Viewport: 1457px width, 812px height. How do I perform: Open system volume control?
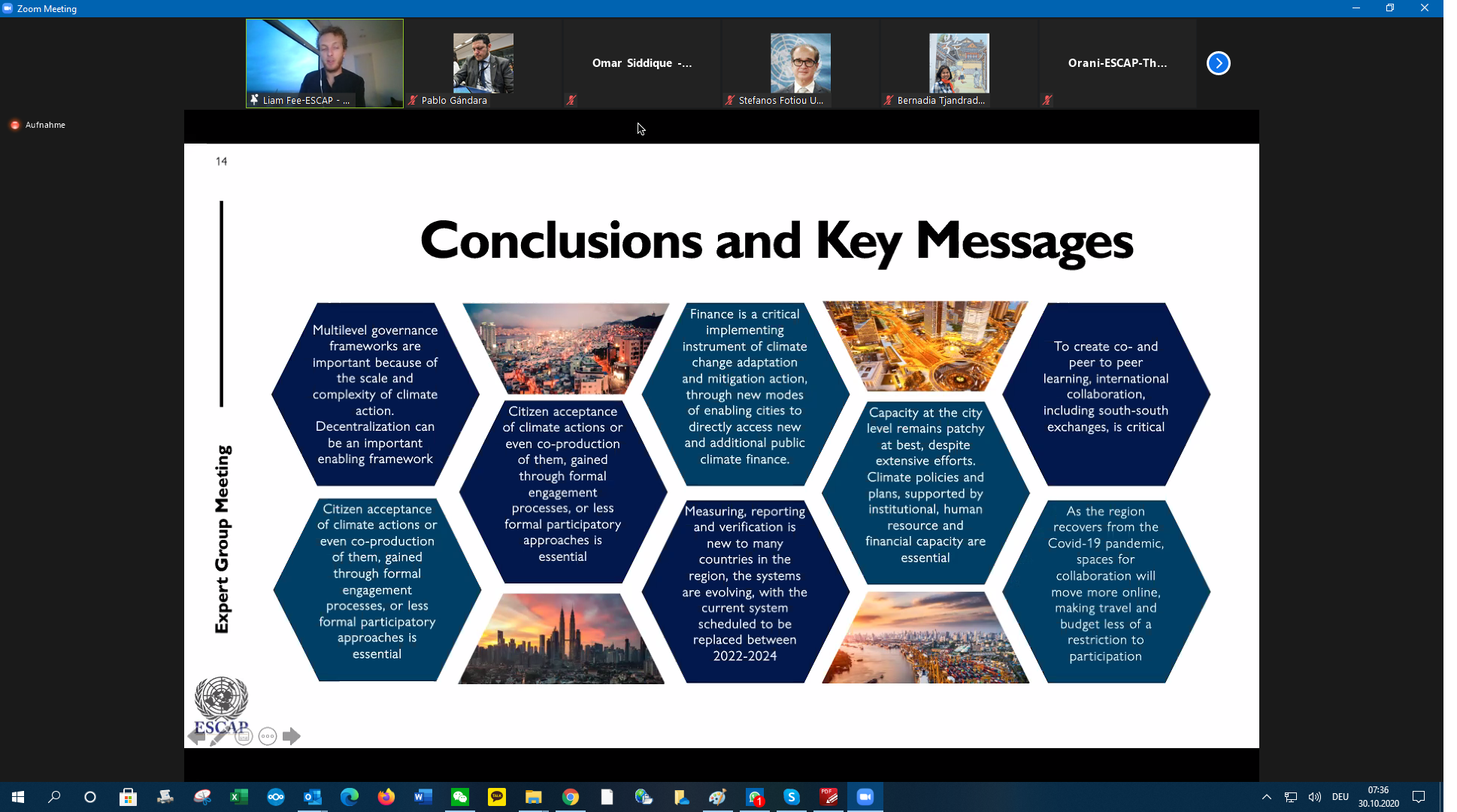tap(1314, 797)
